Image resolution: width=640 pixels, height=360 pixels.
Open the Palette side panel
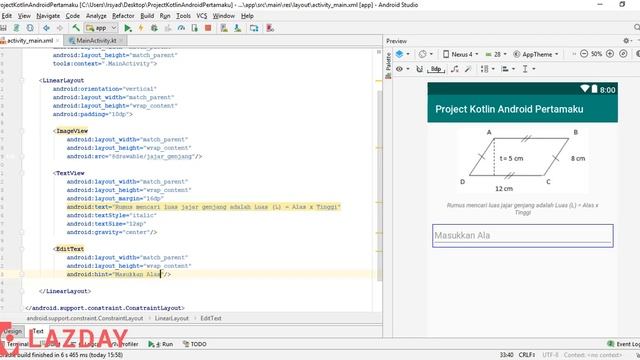[x=388, y=65]
